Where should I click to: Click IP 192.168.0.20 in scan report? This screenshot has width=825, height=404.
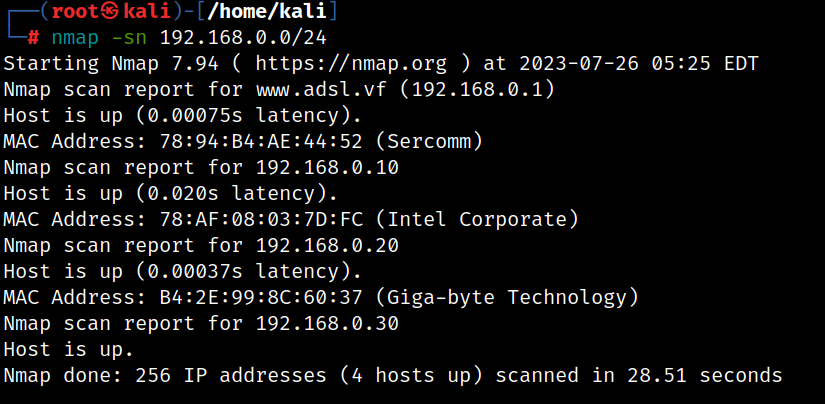[x=327, y=245]
